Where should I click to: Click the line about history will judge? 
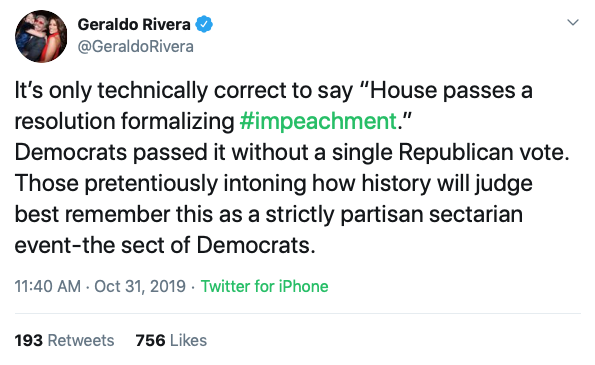274,184
